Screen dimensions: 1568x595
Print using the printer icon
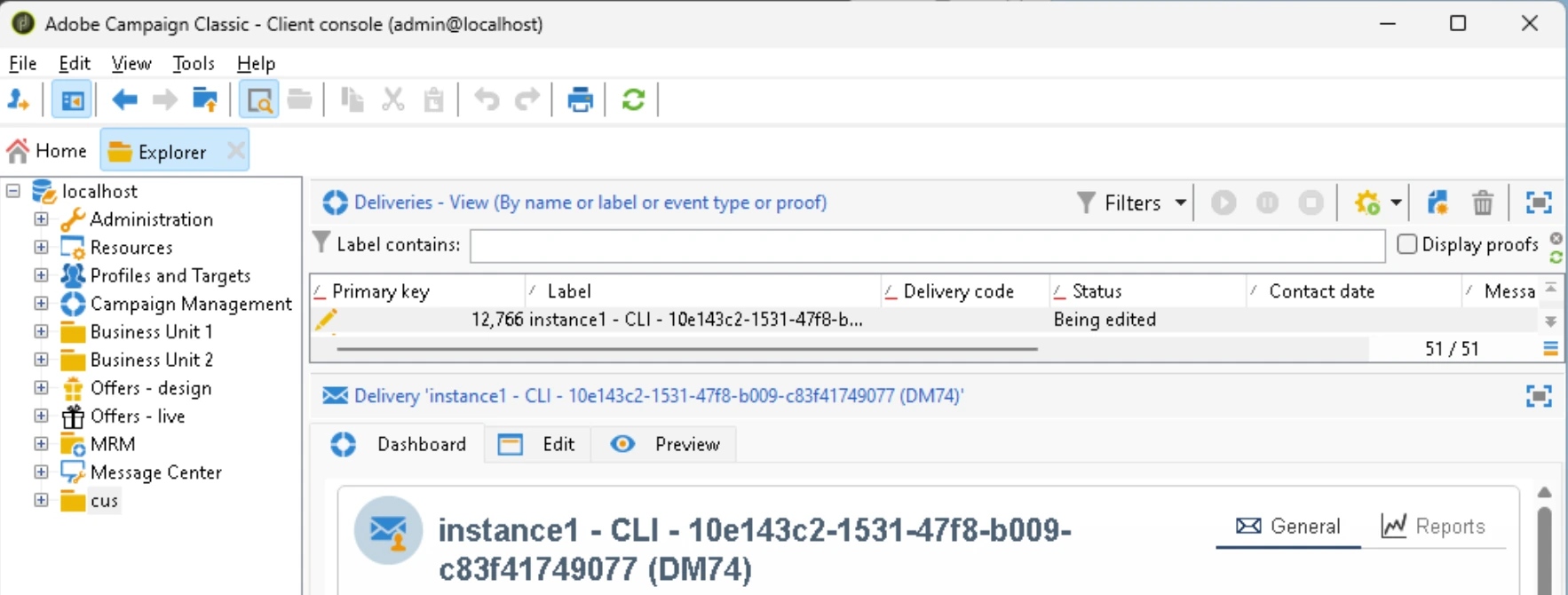[x=580, y=100]
